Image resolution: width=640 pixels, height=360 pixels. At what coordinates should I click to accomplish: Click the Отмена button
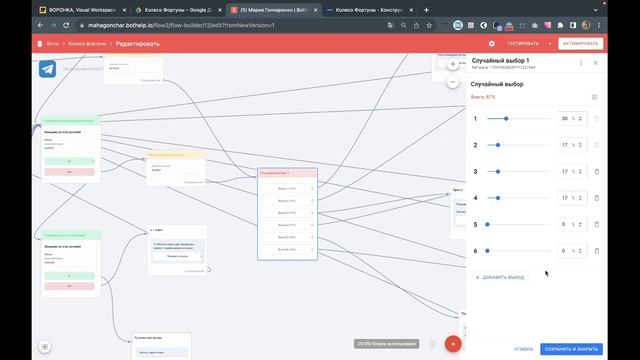coord(523,349)
